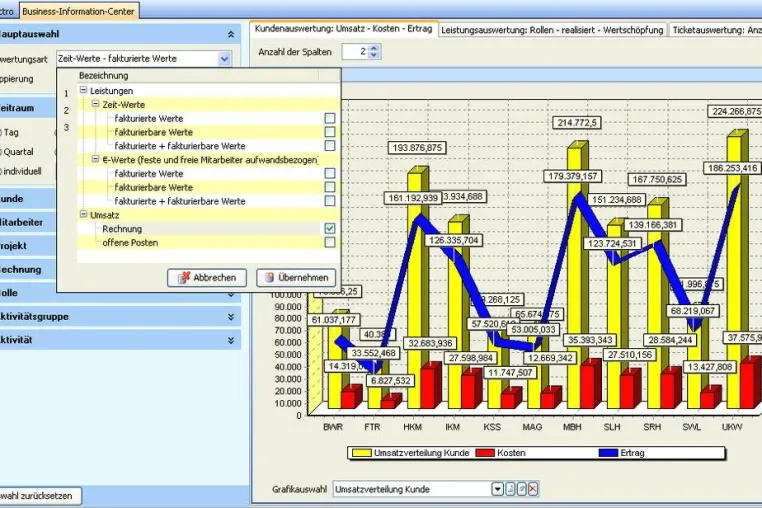Decrease Anzahl der Spalten with down arrow
Viewport: 762px width, 508px height.
point(374,55)
